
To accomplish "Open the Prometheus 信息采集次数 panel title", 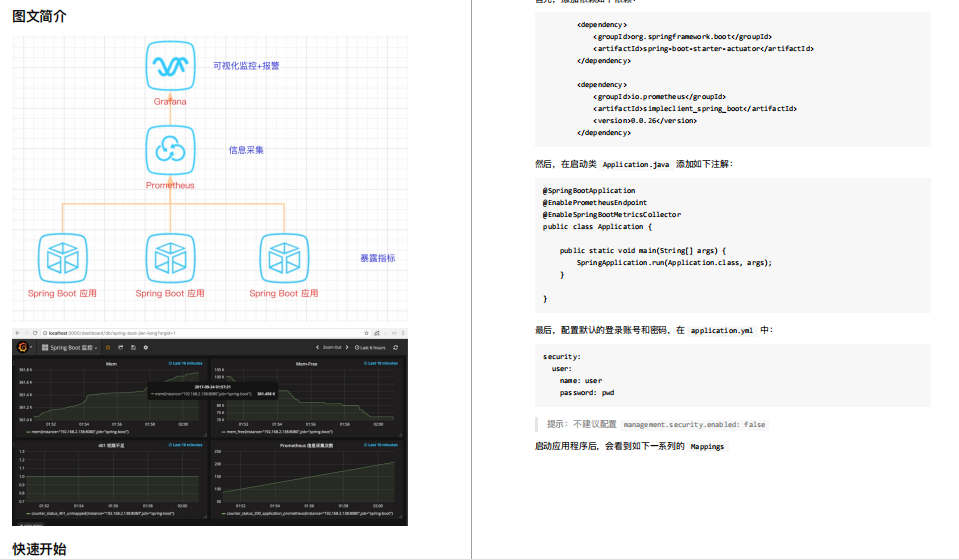I will click(306, 446).
